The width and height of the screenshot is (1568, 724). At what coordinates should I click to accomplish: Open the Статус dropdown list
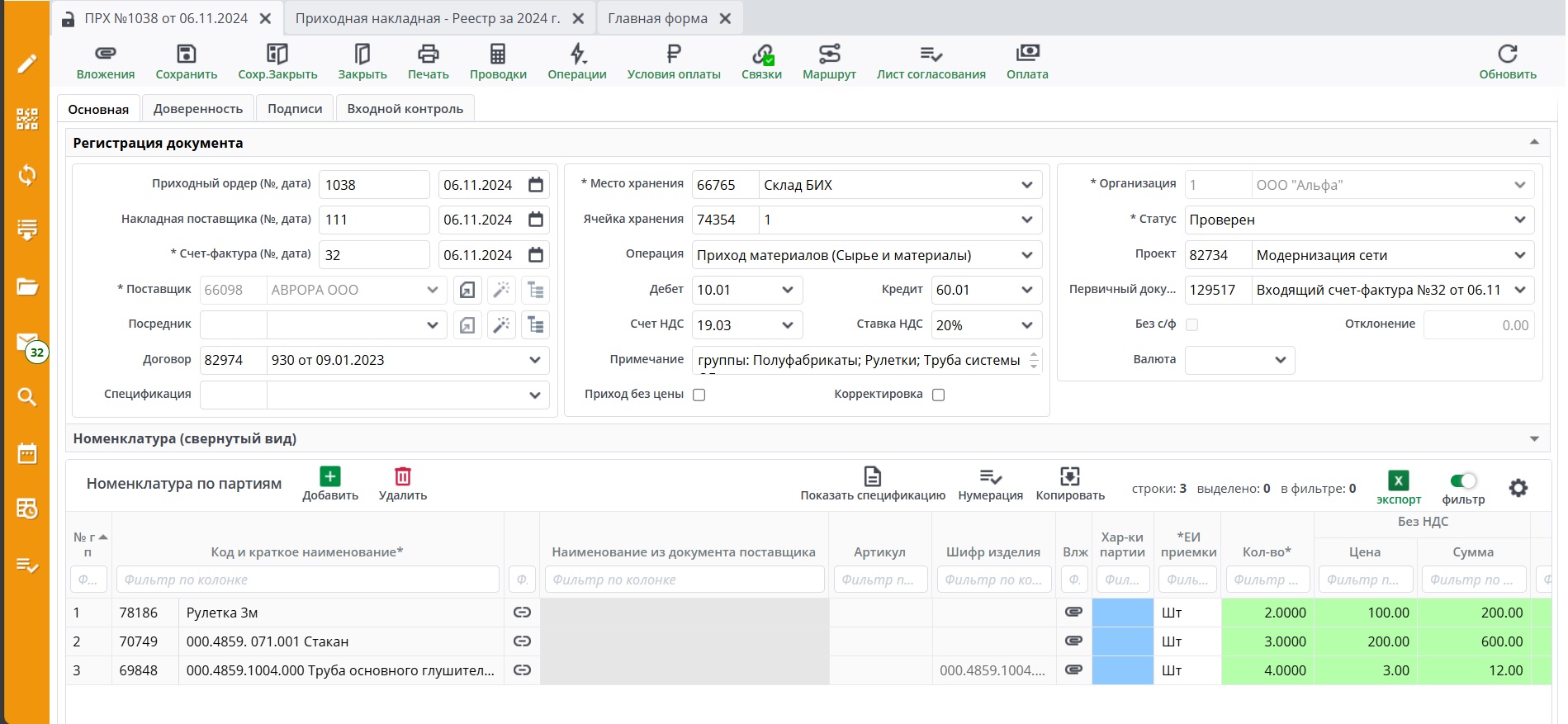[1519, 220]
